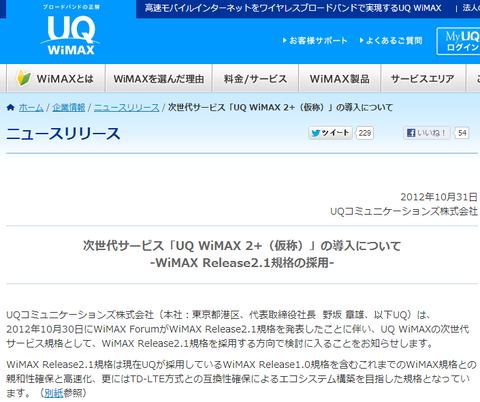
Task: Click the 次世代サービス article title line
Action: click(x=242, y=246)
